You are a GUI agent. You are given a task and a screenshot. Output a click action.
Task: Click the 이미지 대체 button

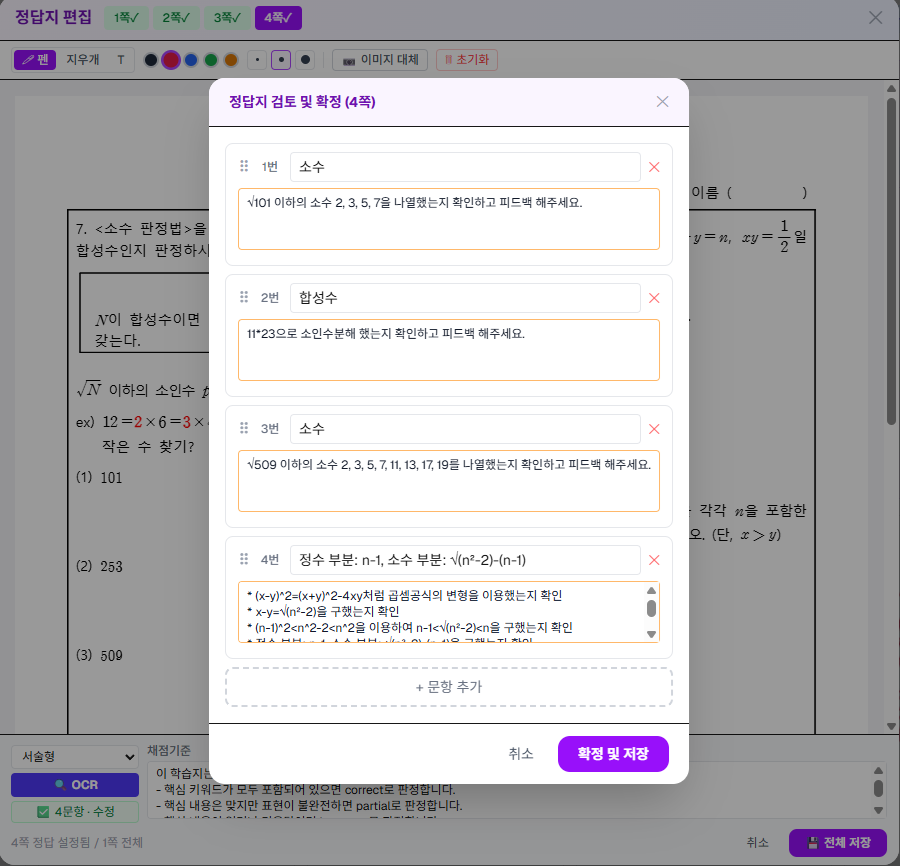(380, 60)
